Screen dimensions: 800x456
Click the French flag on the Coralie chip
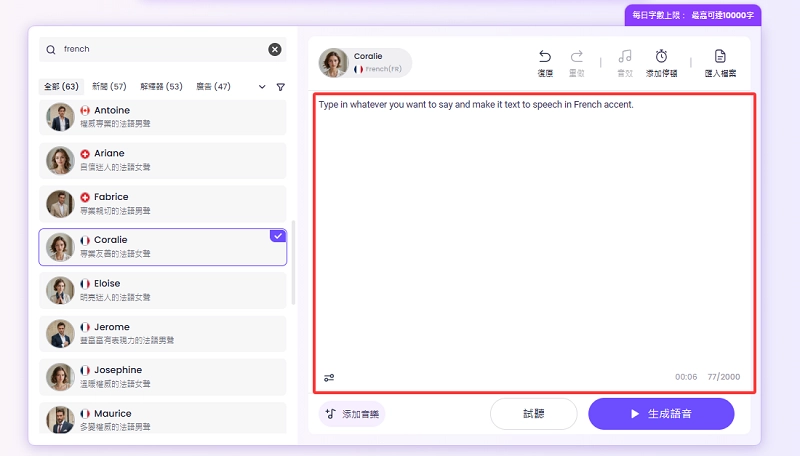[x=359, y=69]
